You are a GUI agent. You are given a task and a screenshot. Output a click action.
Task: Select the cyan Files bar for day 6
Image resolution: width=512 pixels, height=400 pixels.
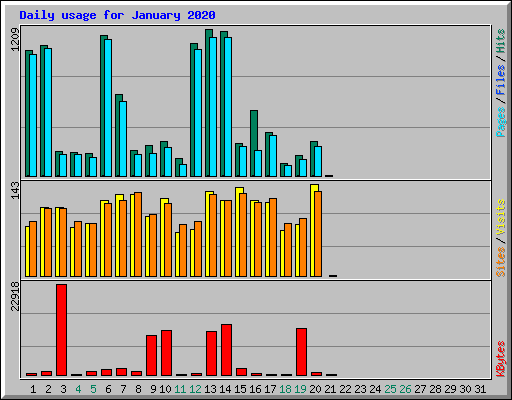[108, 108]
